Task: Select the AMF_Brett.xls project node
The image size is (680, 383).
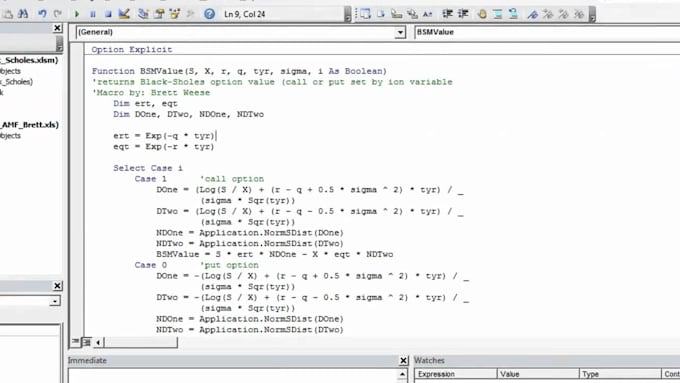Action: pyautogui.click(x=29, y=125)
